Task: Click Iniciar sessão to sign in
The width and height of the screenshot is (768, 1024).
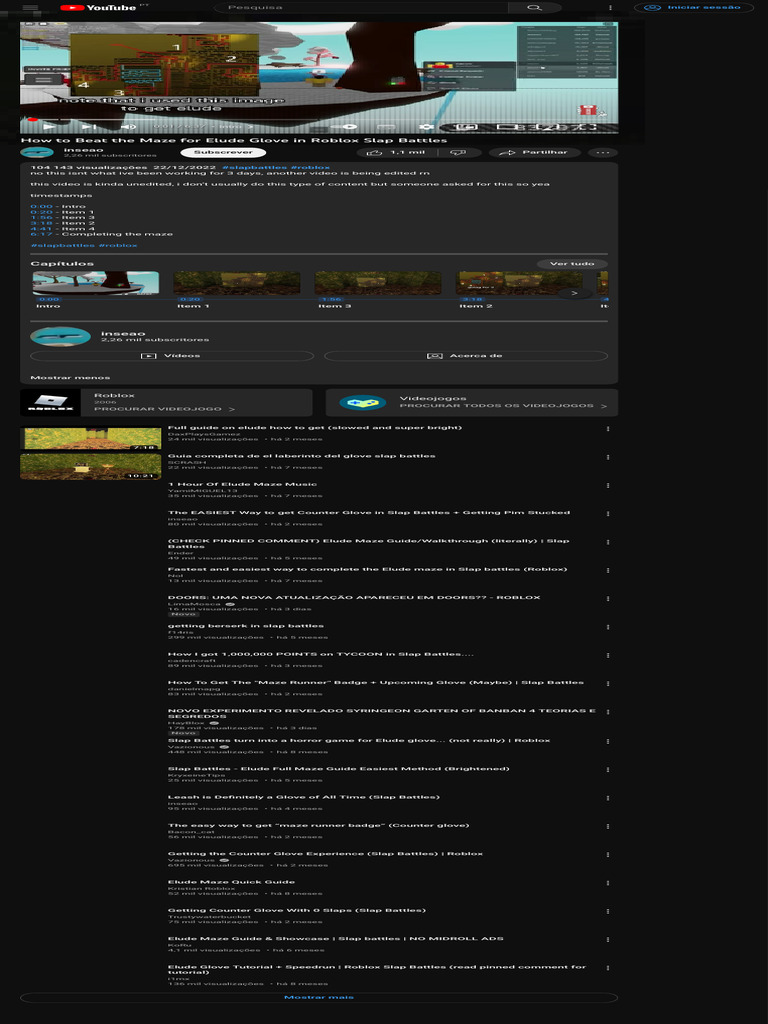Action: [694, 8]
